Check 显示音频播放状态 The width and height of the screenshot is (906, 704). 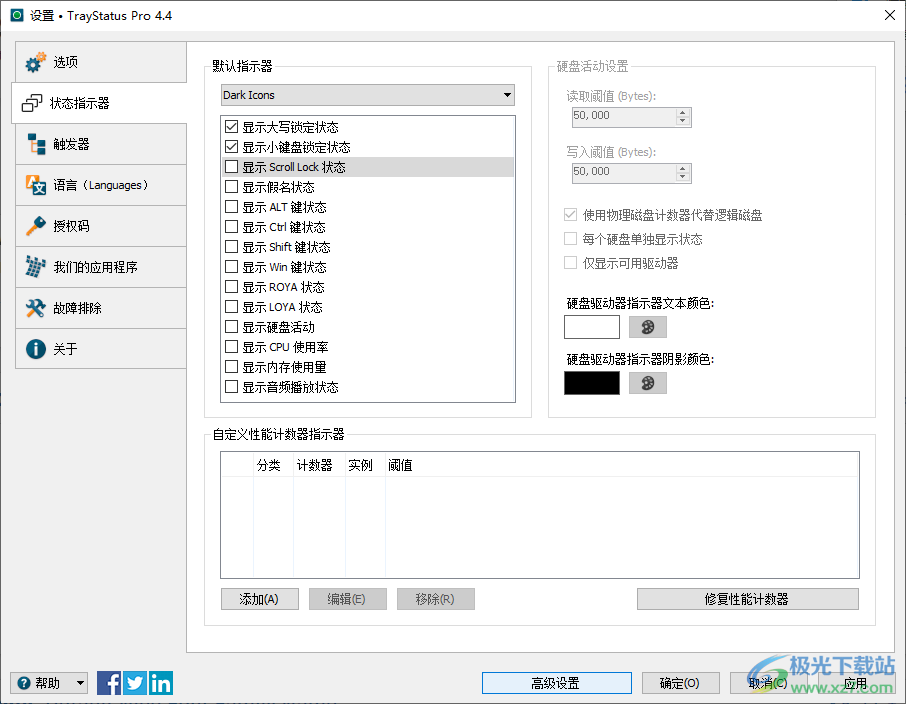coord(231,387)
